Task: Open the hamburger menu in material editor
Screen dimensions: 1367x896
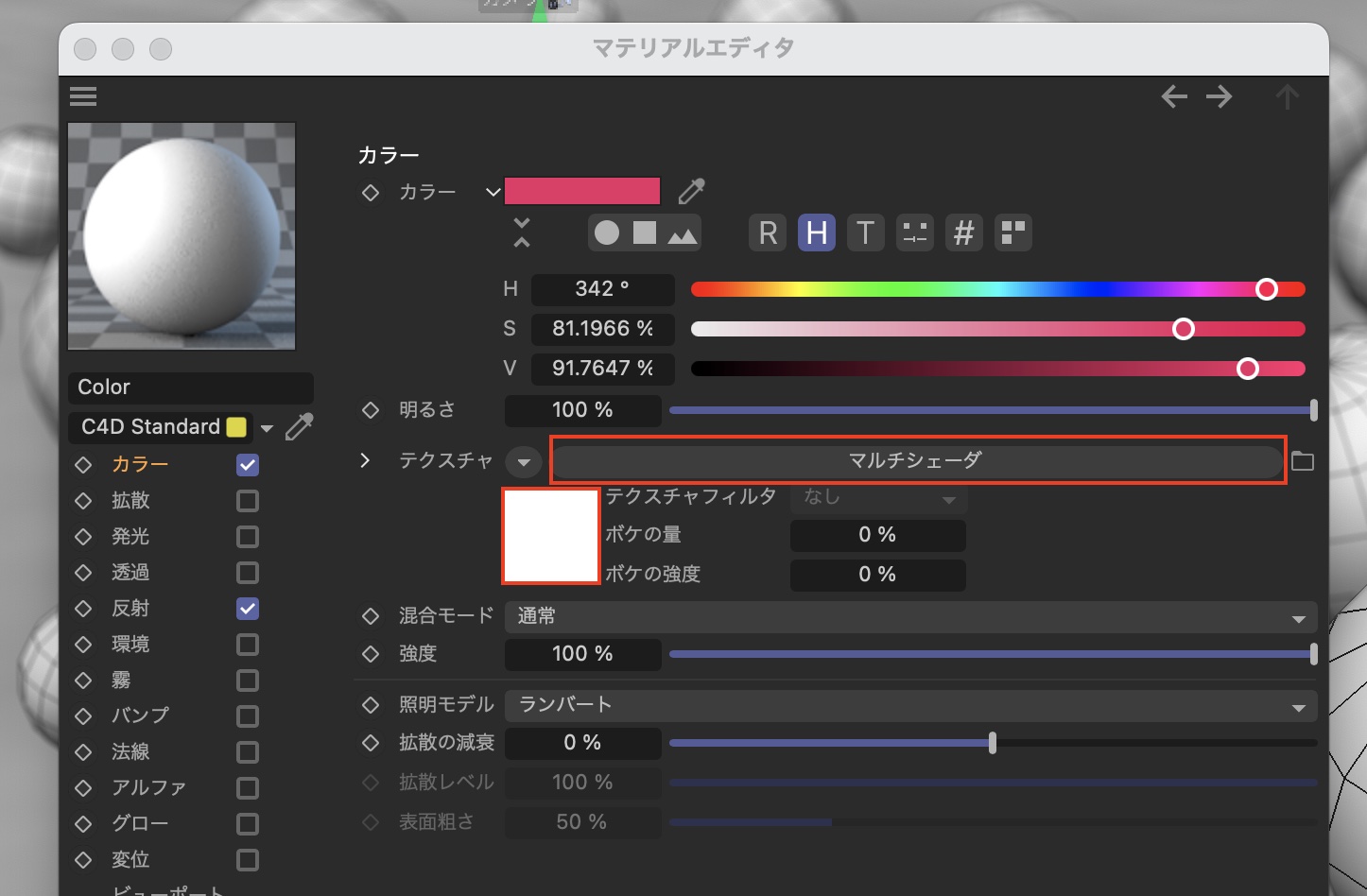Action: pyautogui.click(x=83, y=96)
